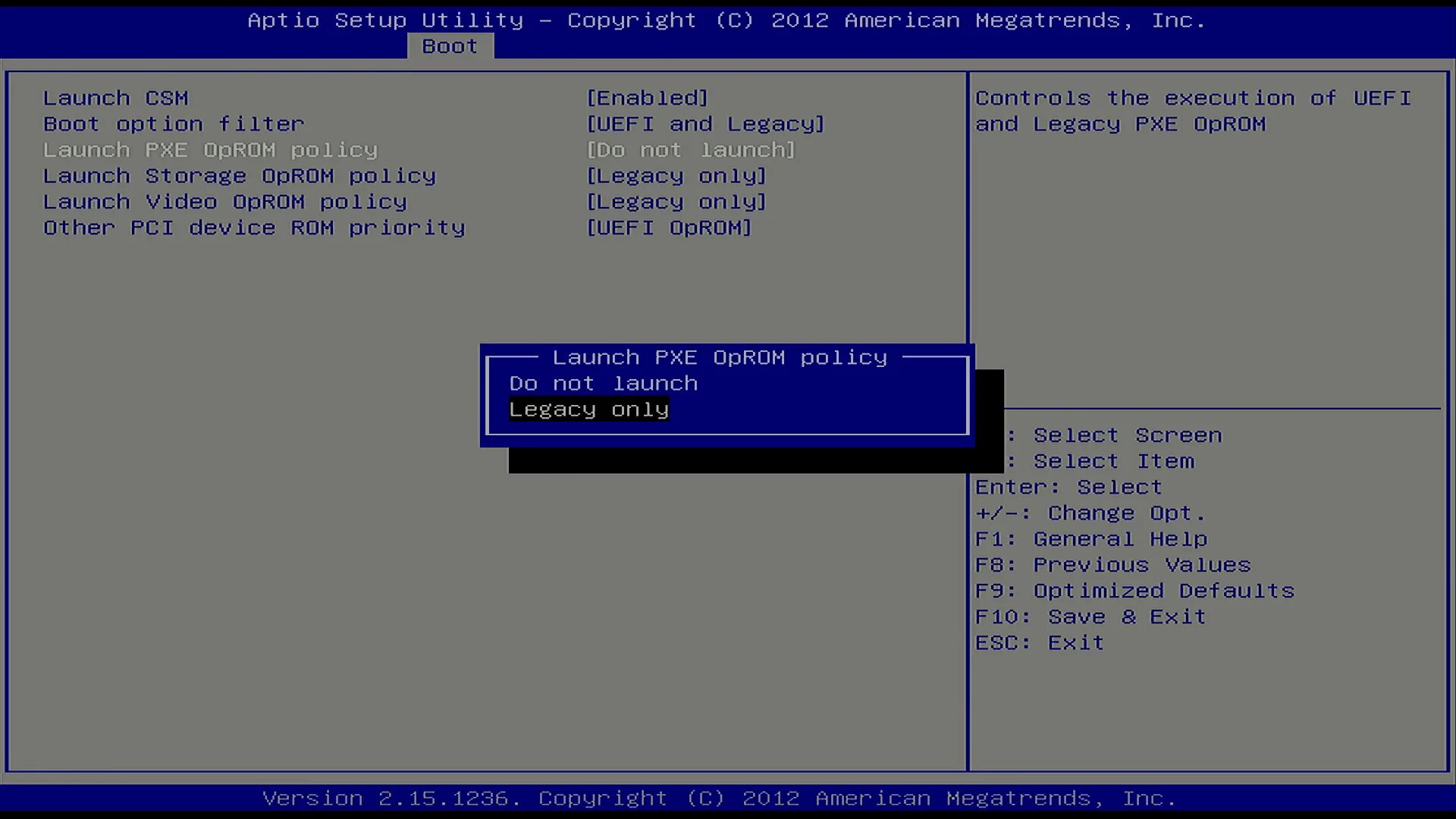This screenshot has width=1456, height=819.
Task: Select 'Legacy only' in the popup
Action: (588, 409)
